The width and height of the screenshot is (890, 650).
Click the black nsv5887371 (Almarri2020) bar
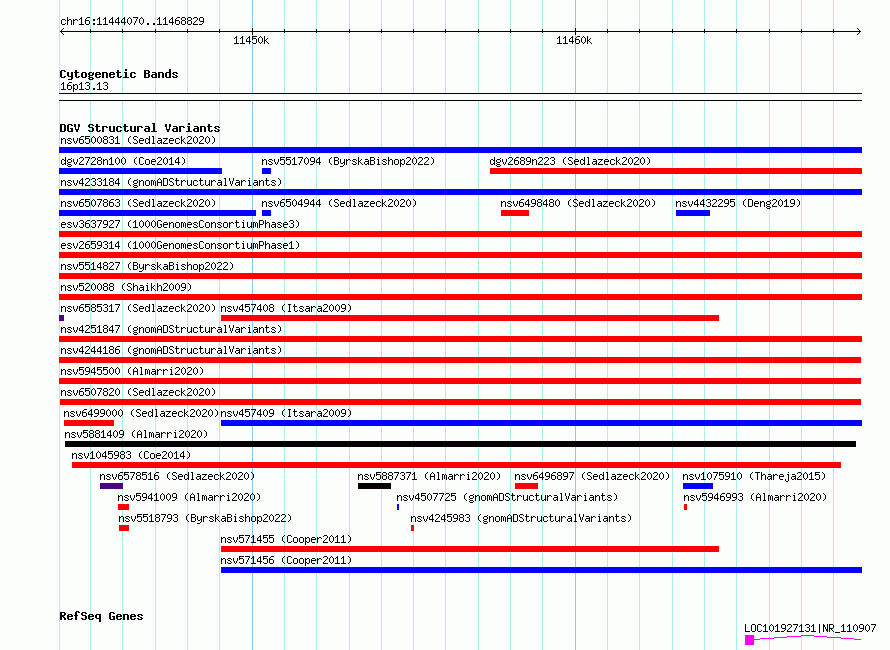click(374, 486)
